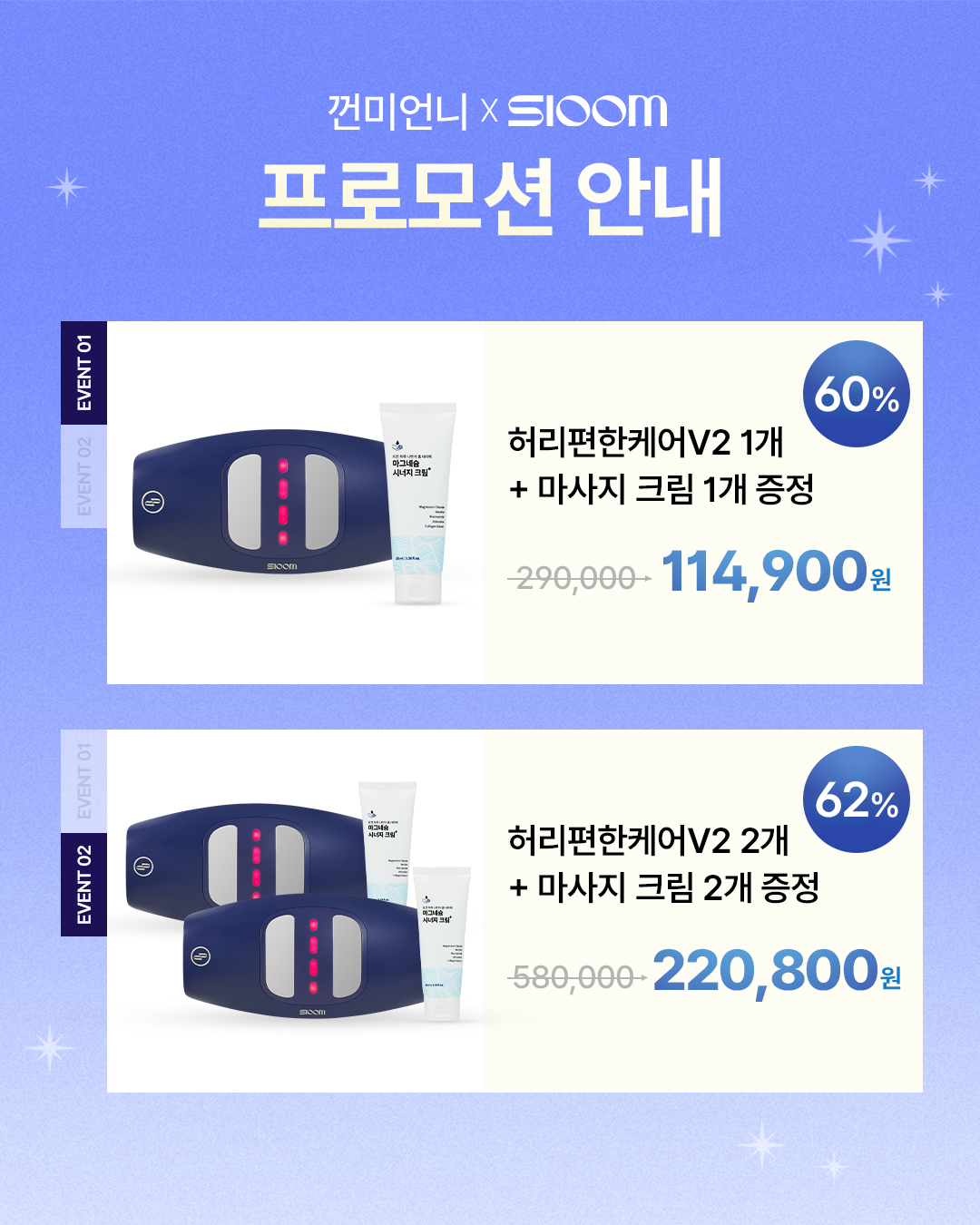Click the 프로모션 안내 headline
The width and height of the screenshot is (980, 1225).
point(491,197)
